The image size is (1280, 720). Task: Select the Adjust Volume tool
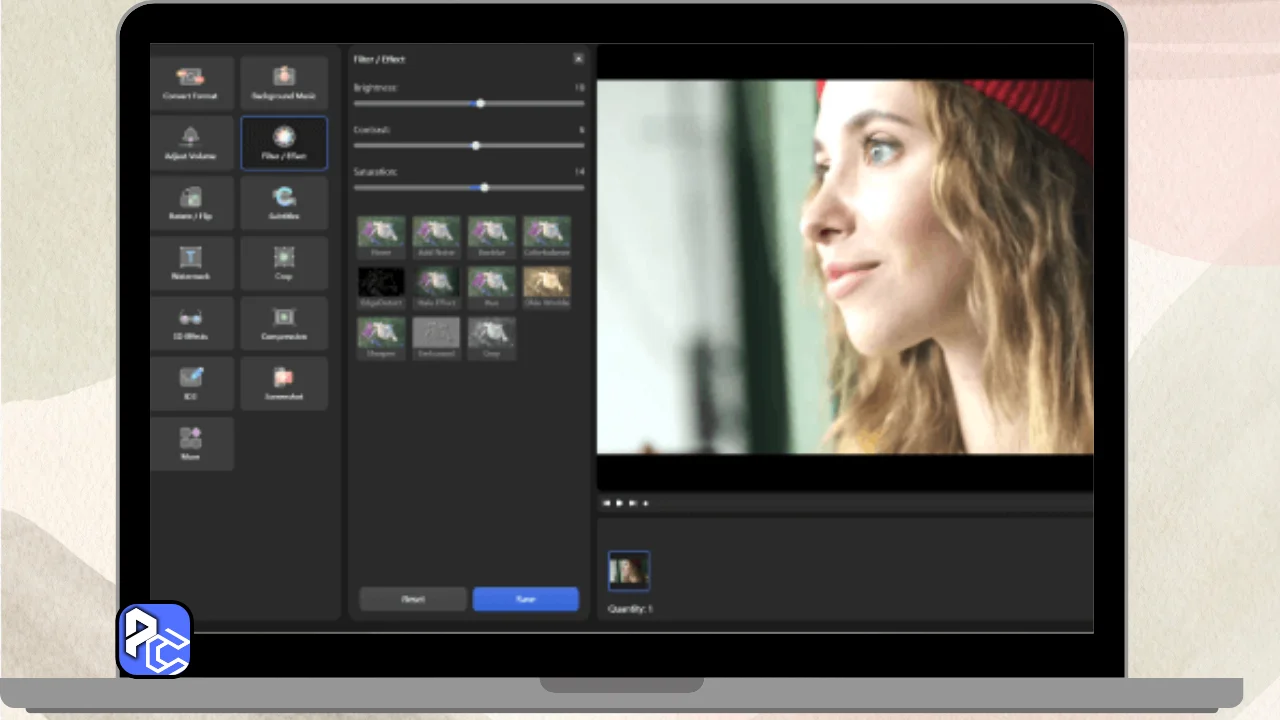191,143
